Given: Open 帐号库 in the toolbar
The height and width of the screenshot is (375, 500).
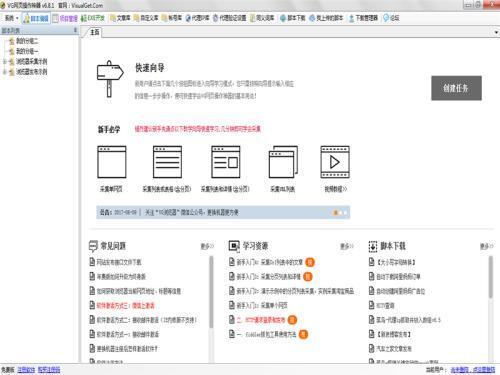Looking at the screenshot, I should (171, 18).
